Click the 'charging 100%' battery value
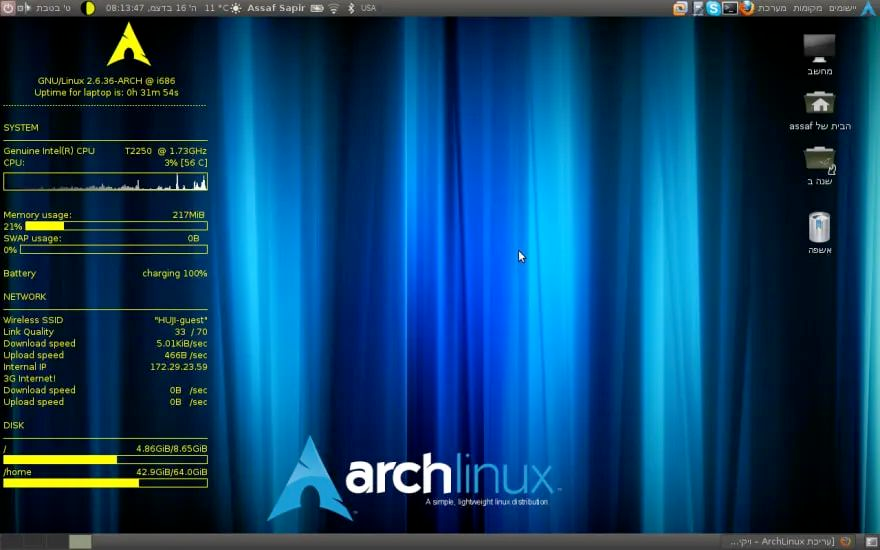The width and height of the screenshot is (880, 550). tap(175, 273)
